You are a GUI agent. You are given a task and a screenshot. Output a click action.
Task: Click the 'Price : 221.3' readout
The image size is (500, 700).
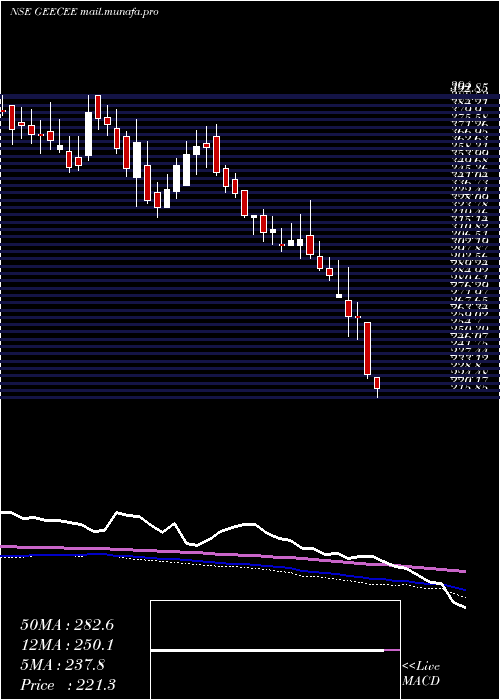coord(68,685)
